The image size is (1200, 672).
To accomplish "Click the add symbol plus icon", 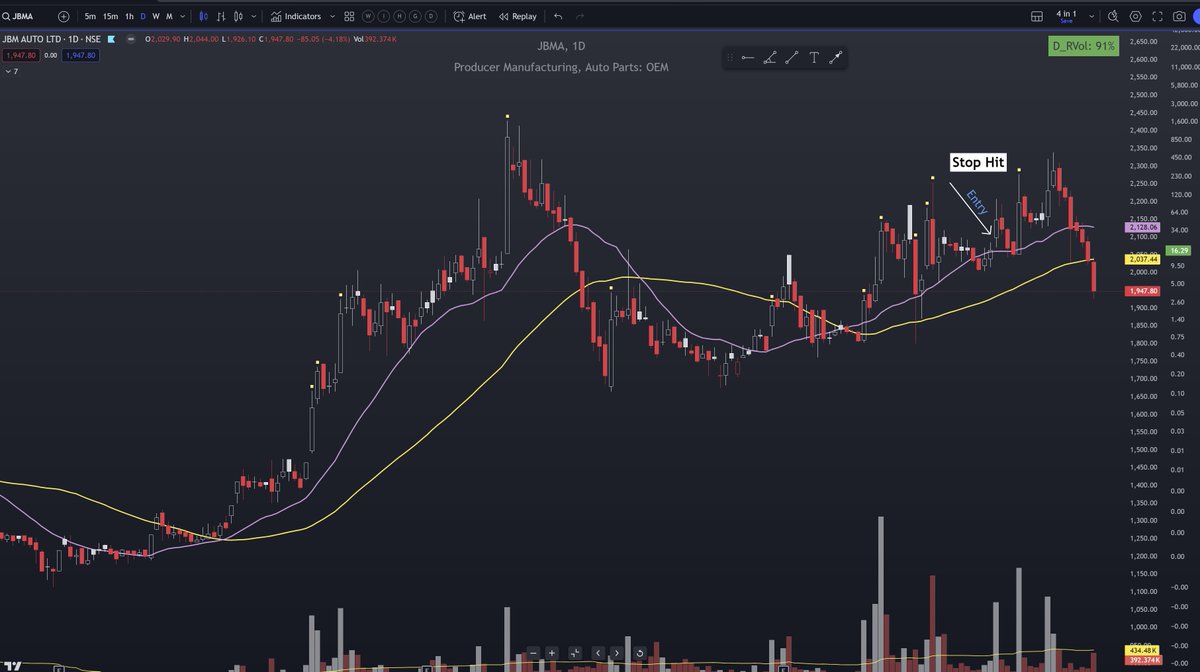I will [64, 16].
